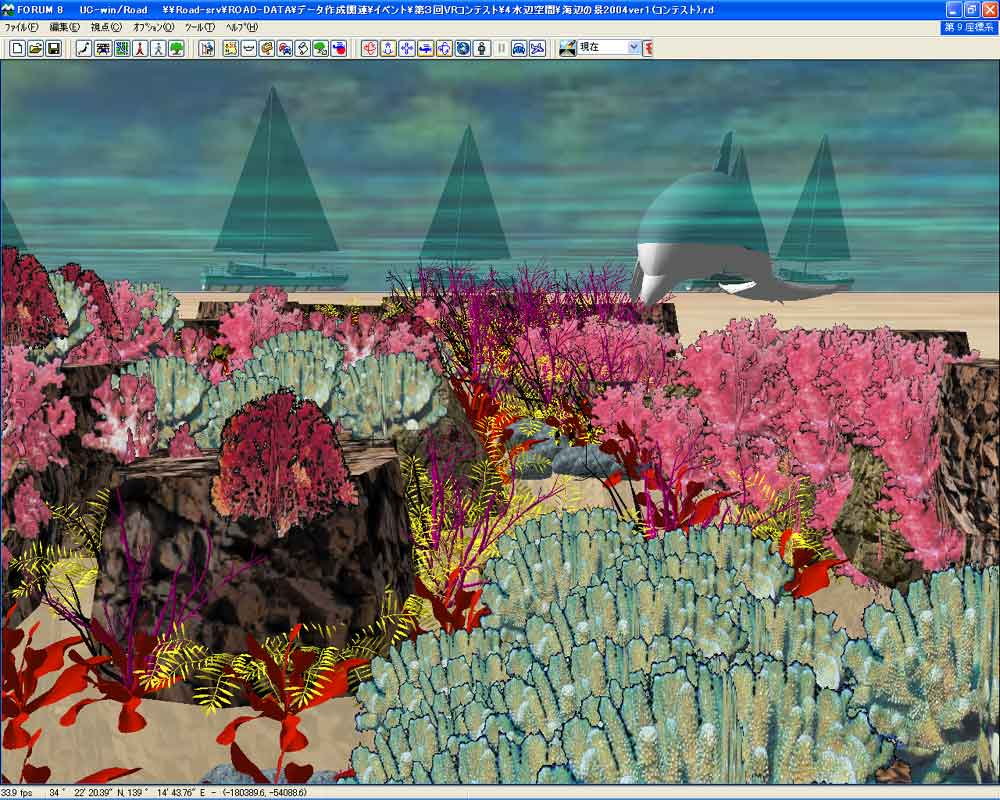
Task: Open the red and blue cars traffic icon
Action: pyautogui.click(x=285, y=48)
